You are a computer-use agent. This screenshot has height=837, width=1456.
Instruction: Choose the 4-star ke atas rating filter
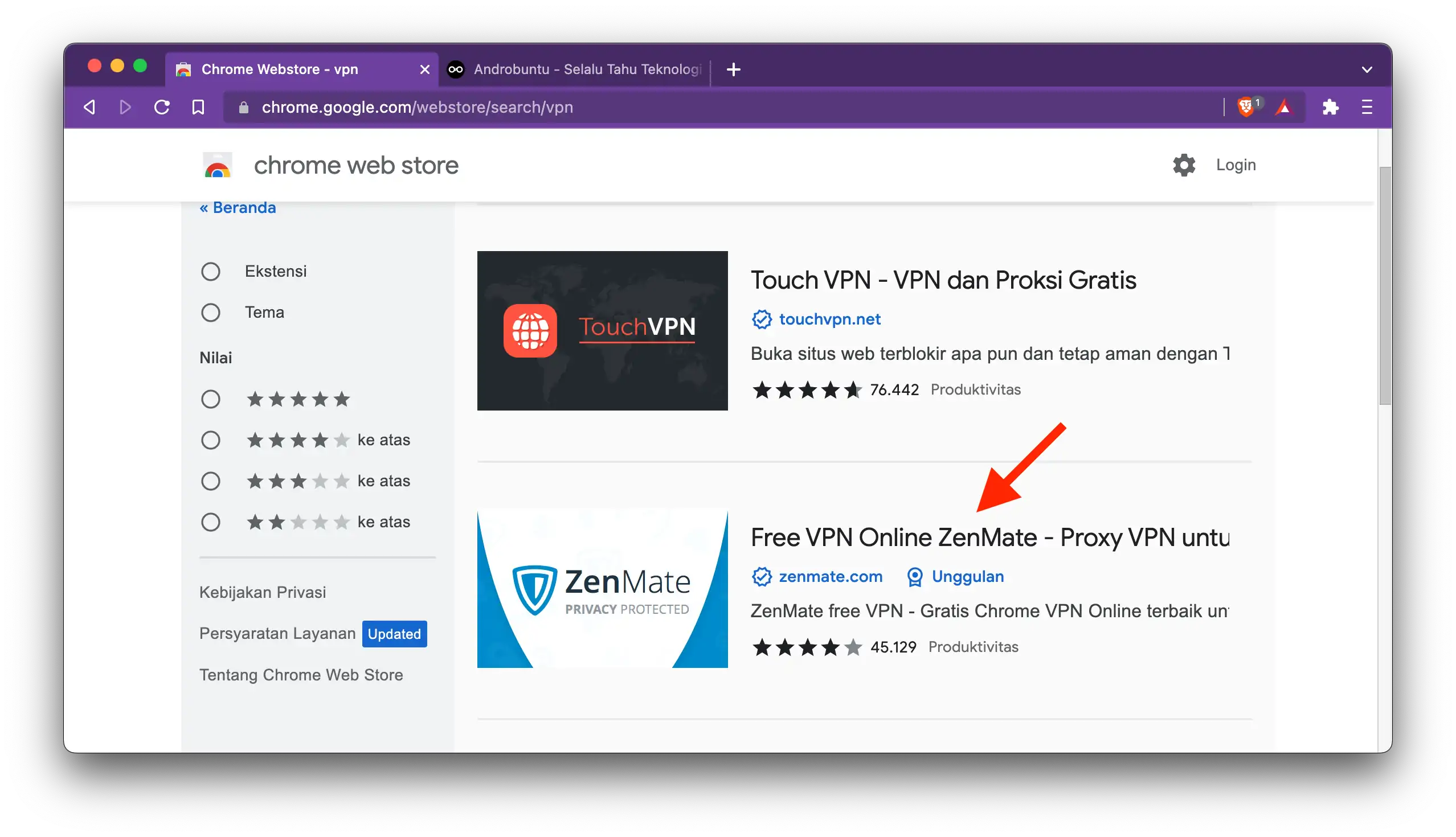(211, 440)
